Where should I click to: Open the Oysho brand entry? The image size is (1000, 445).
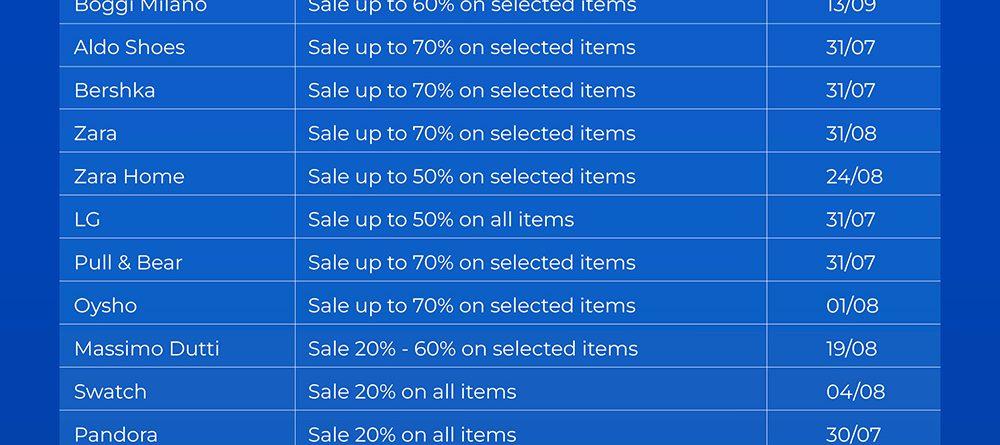[105, 305]
